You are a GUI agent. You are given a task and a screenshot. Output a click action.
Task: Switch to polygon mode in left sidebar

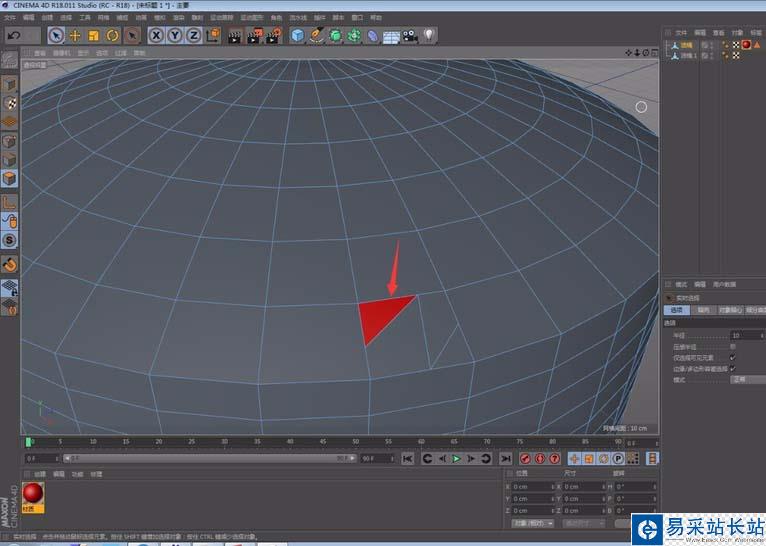pyautogui.click(x=9, y=178)
